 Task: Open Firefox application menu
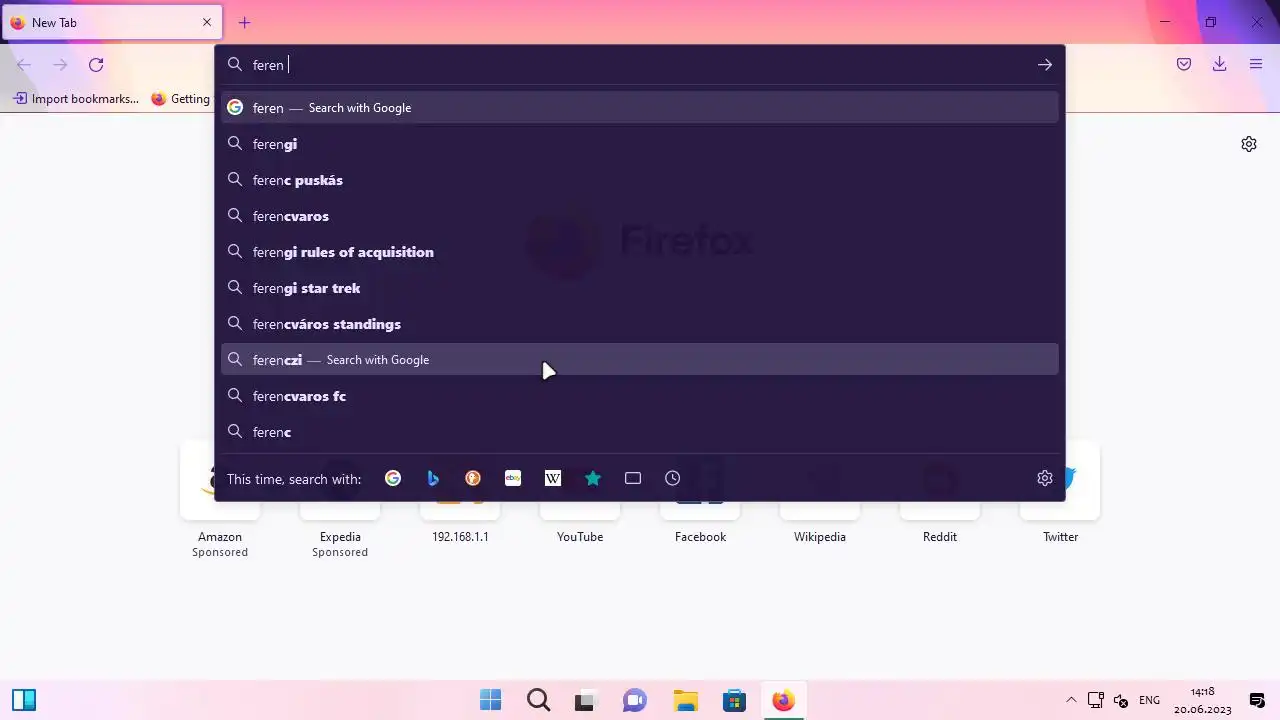[1256, 65]
